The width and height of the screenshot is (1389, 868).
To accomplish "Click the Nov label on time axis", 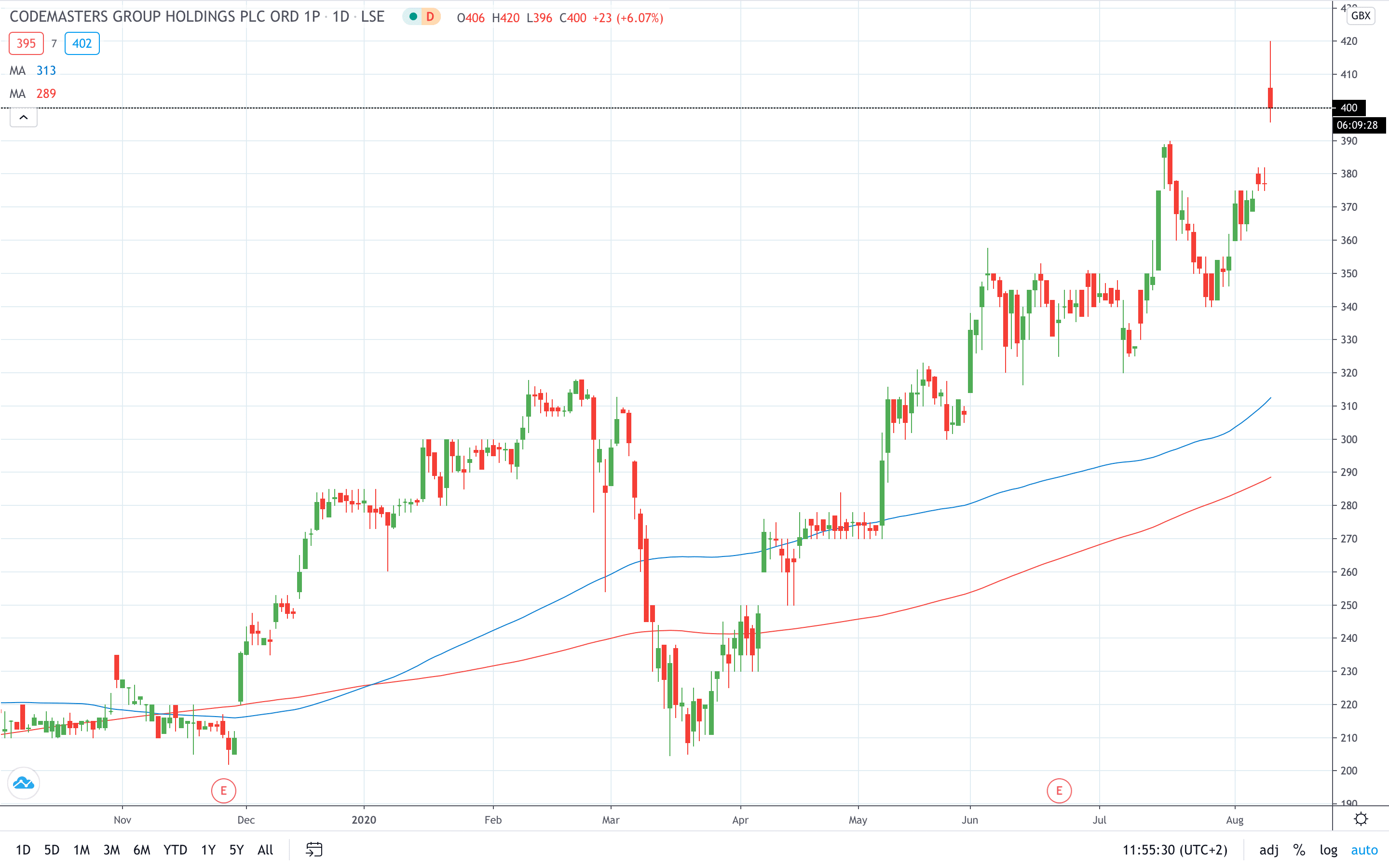I will click(122, 820).
